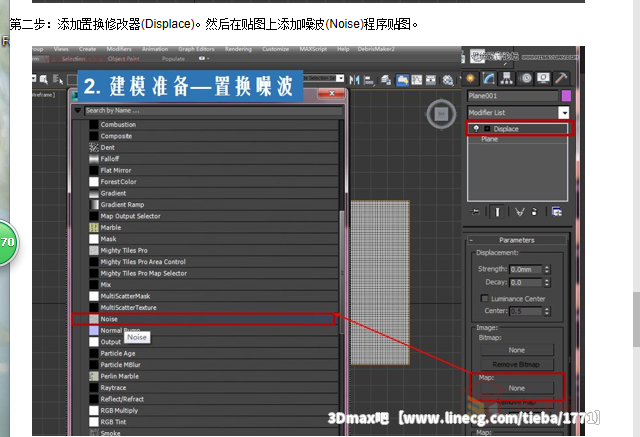This screenshot has height=437, width=640.
Task: Open Schematic View toolbar icon
Action: (x=431, y=80)
